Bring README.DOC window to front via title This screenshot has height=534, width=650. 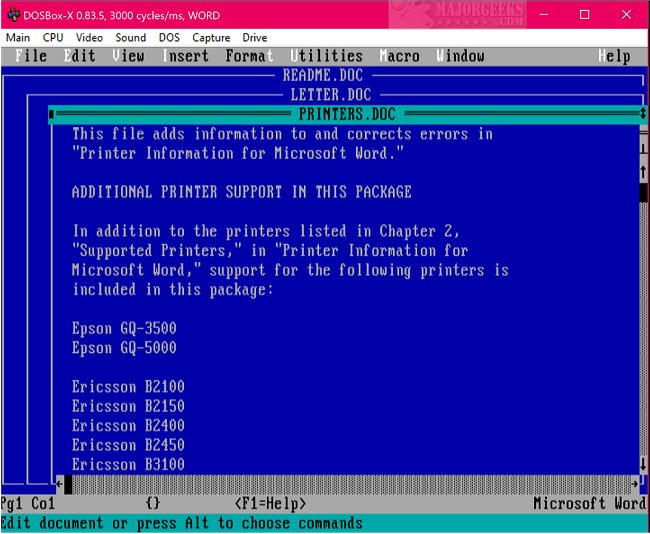323,75
